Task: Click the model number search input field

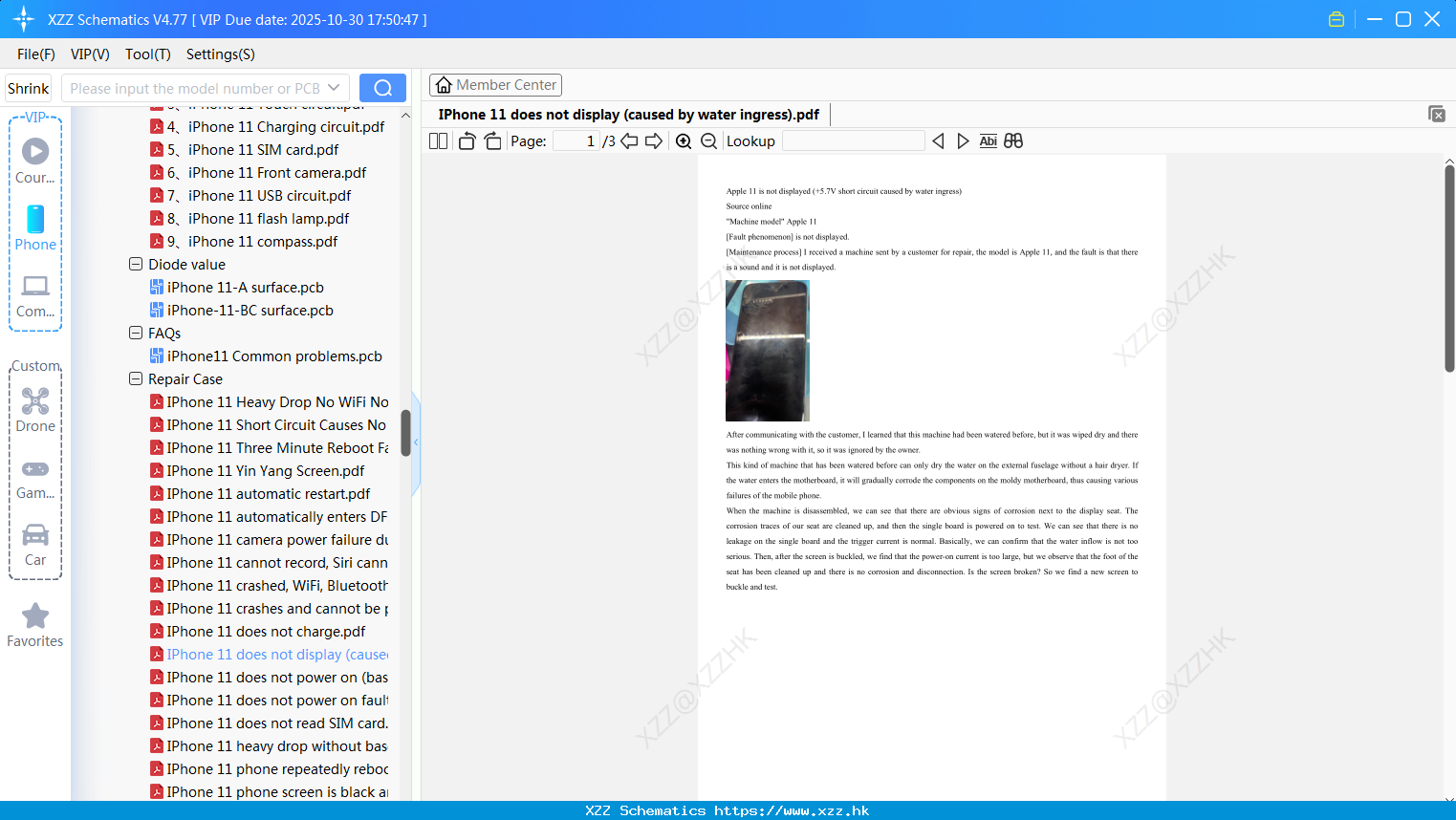Action: (x=195, y=88)
